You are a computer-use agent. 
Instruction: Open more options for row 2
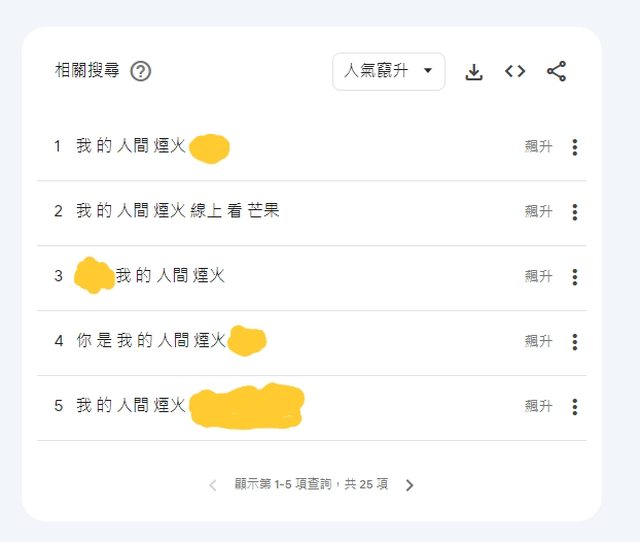[574, 212]
